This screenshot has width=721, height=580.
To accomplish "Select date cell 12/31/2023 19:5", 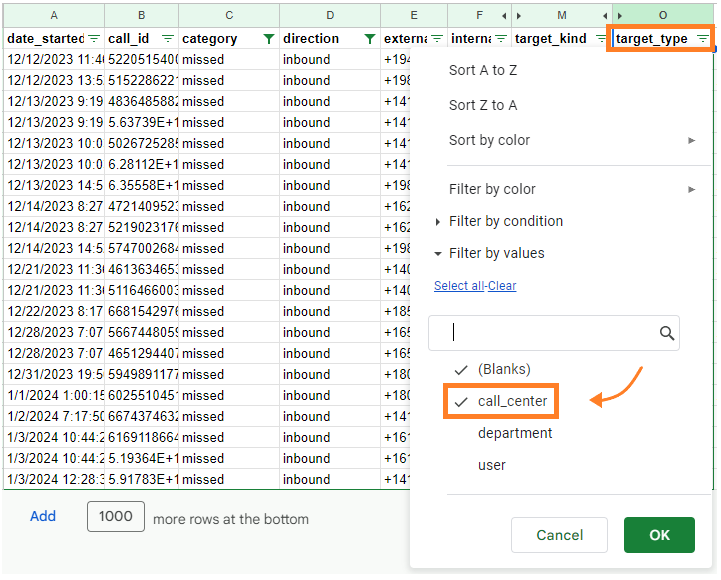I will [x=54, y=374].
